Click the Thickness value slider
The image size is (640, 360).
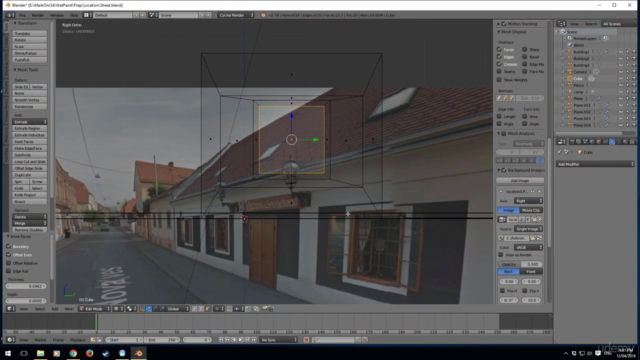(x=26, y=286)
